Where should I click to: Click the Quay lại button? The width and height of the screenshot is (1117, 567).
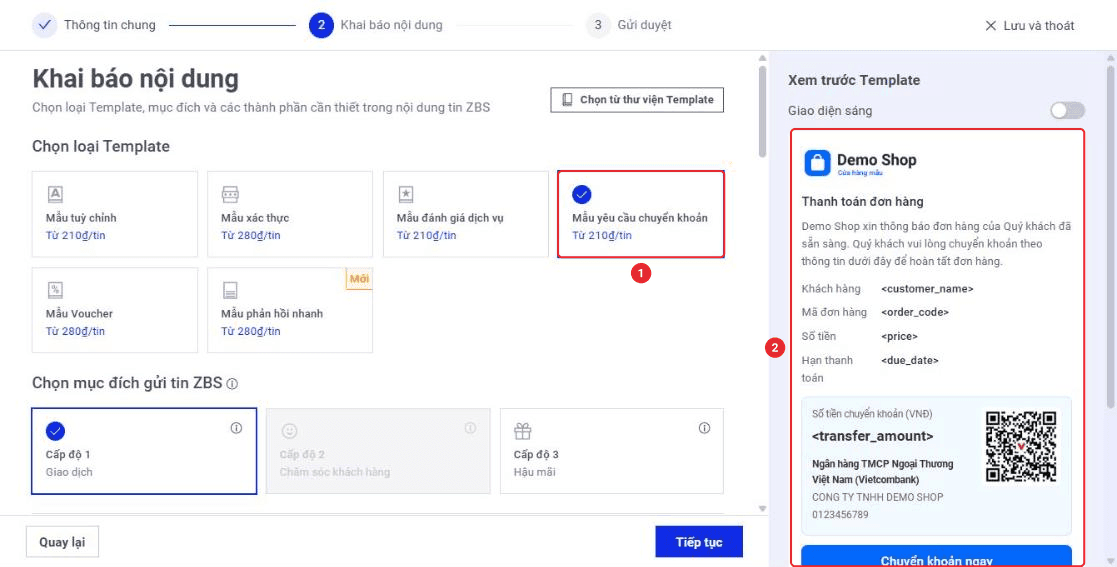click(62, 542)
